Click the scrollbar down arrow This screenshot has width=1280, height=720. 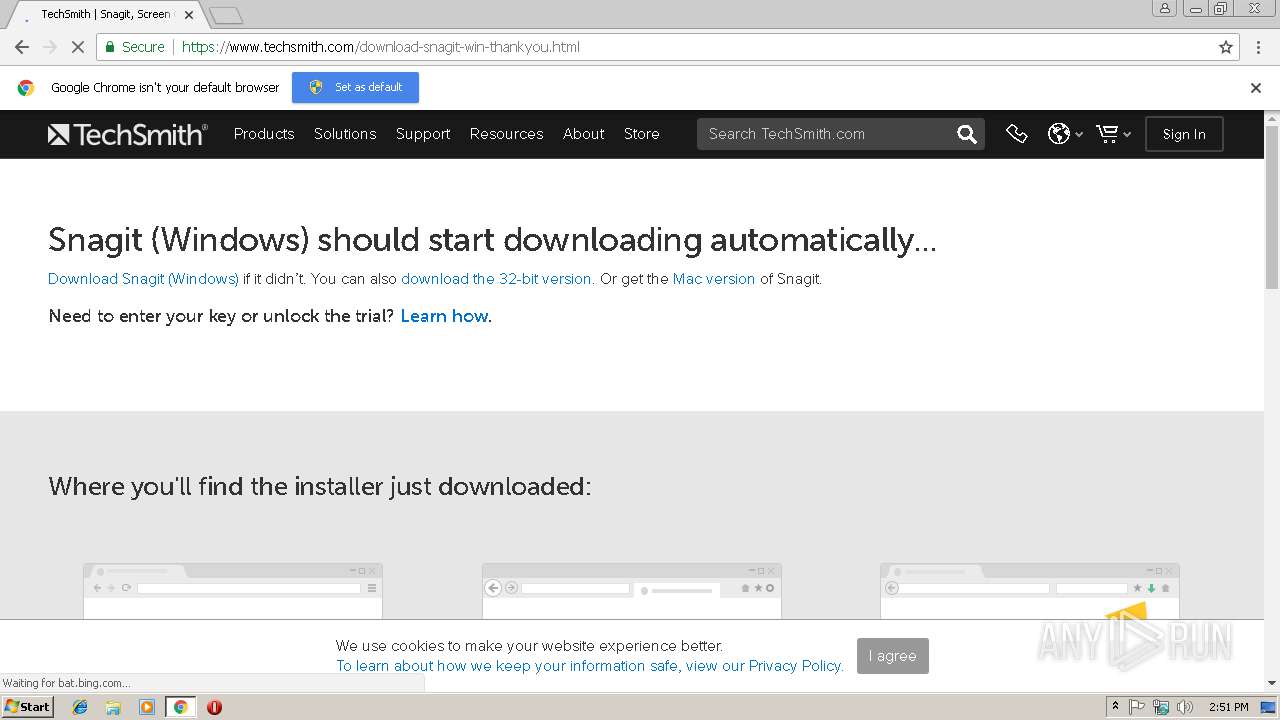coord(1272,683)
